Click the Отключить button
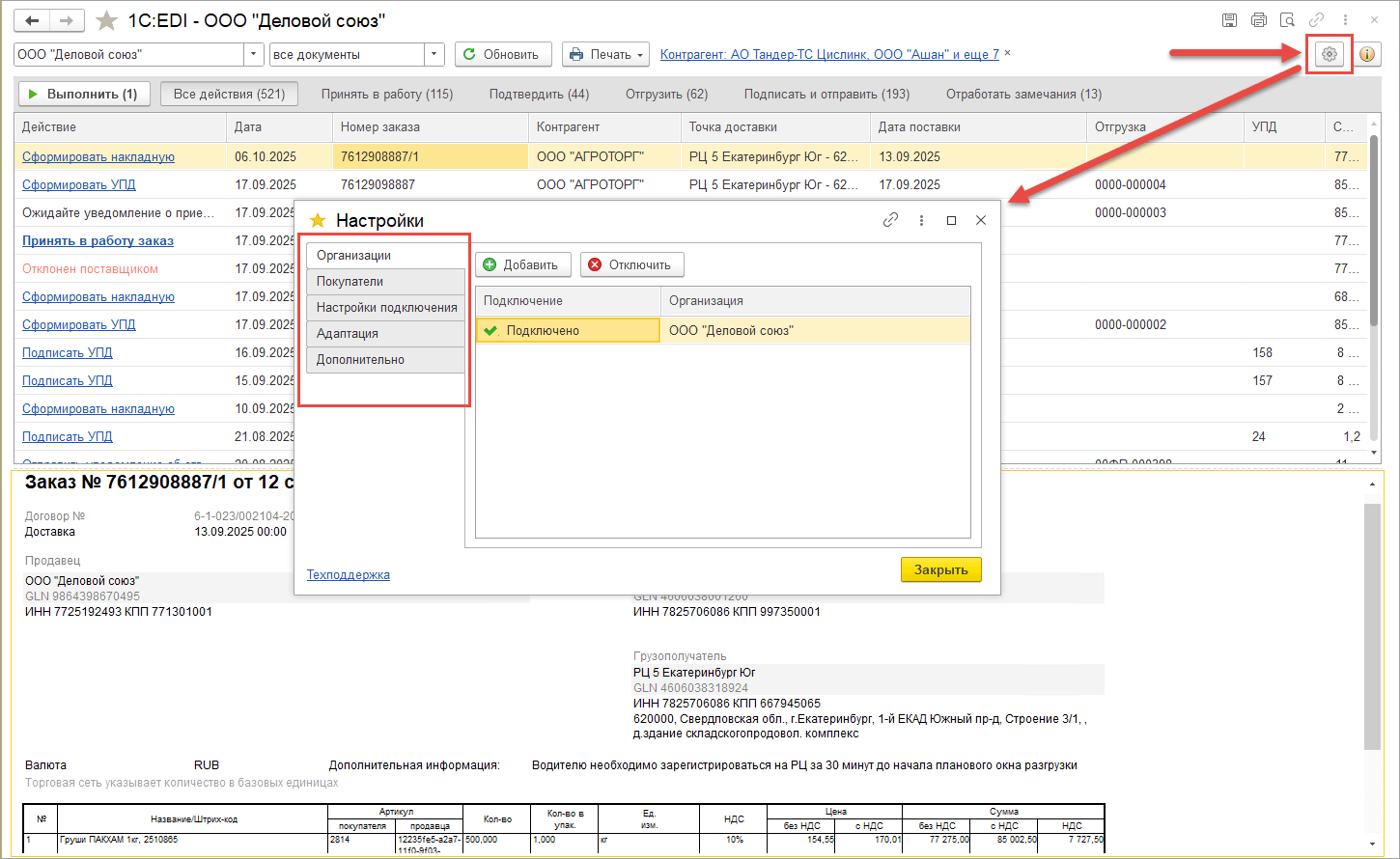The image size is (1400, 859). click(631, 265)
